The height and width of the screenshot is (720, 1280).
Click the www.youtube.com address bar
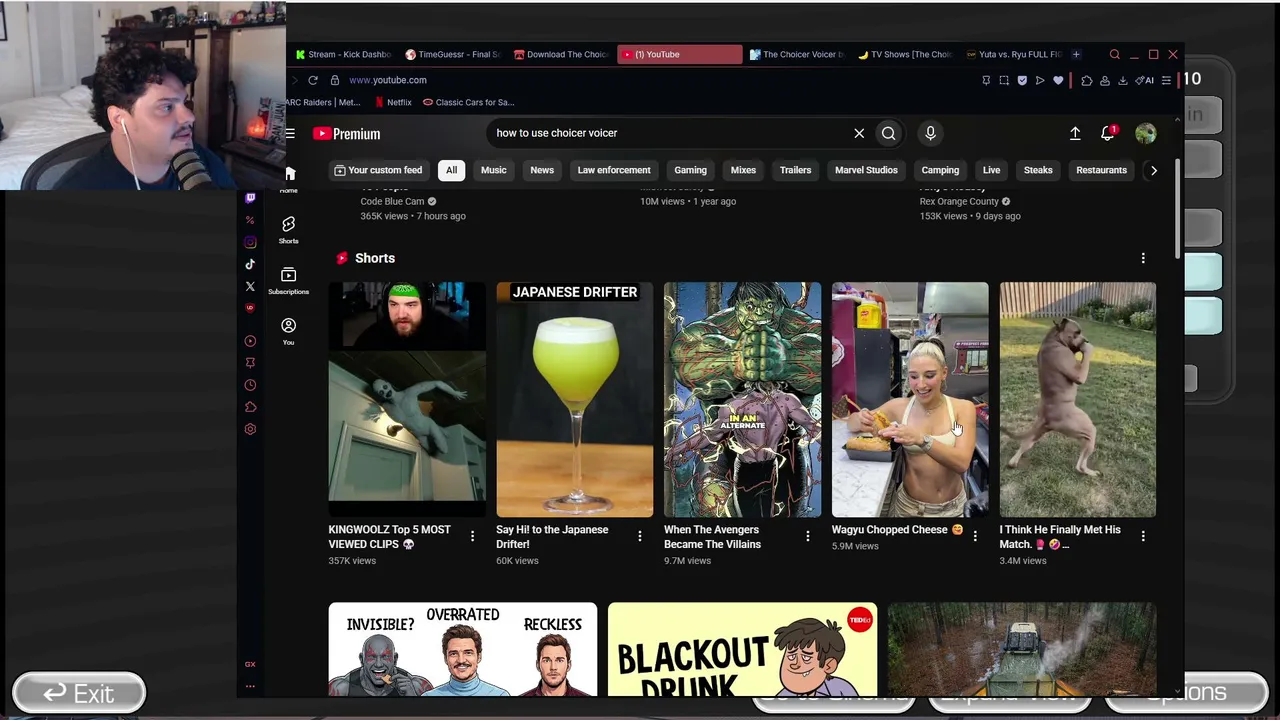coord(388,80)
